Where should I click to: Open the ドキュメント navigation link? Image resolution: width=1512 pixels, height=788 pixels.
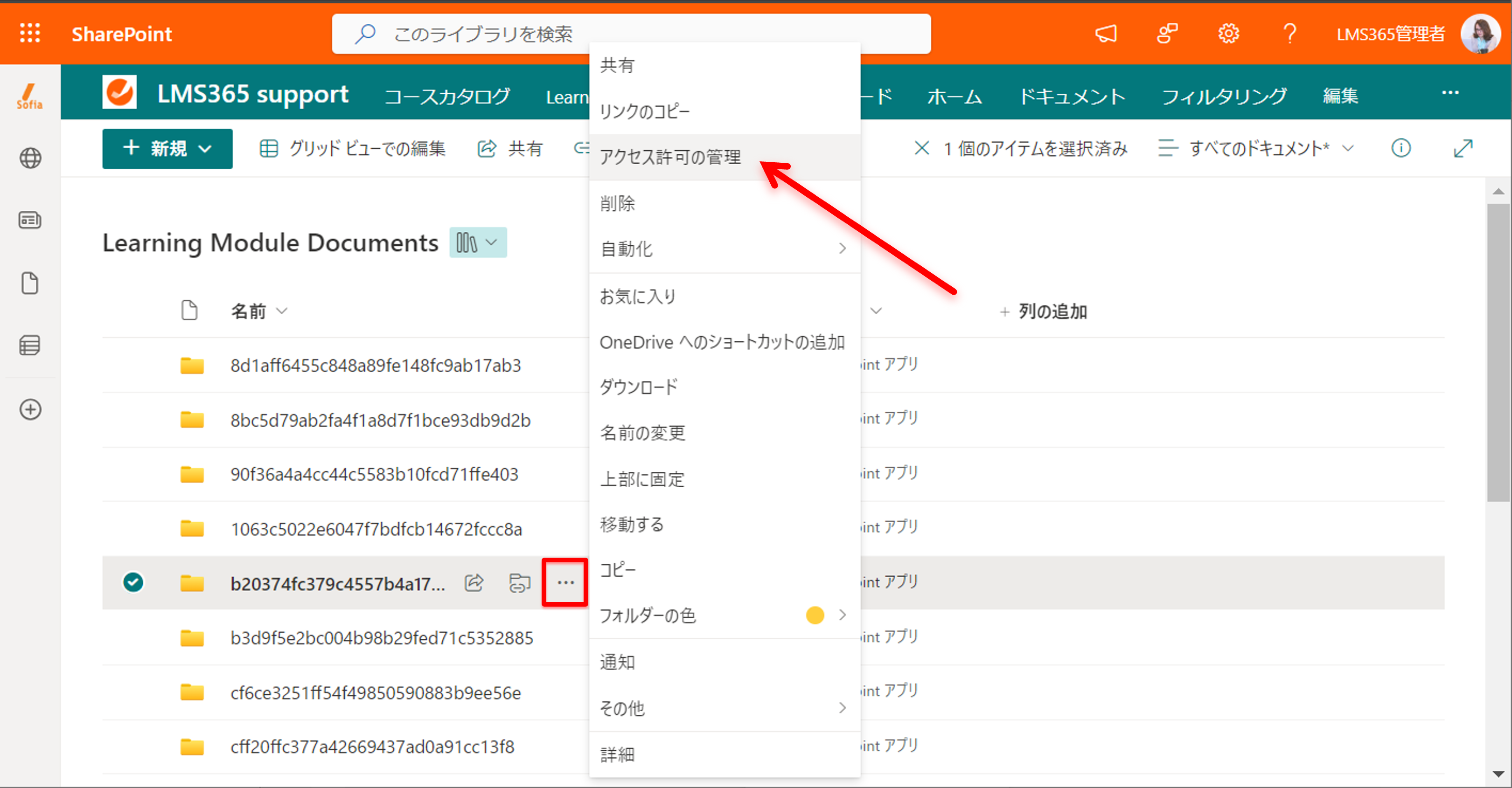pos(1072,96)
